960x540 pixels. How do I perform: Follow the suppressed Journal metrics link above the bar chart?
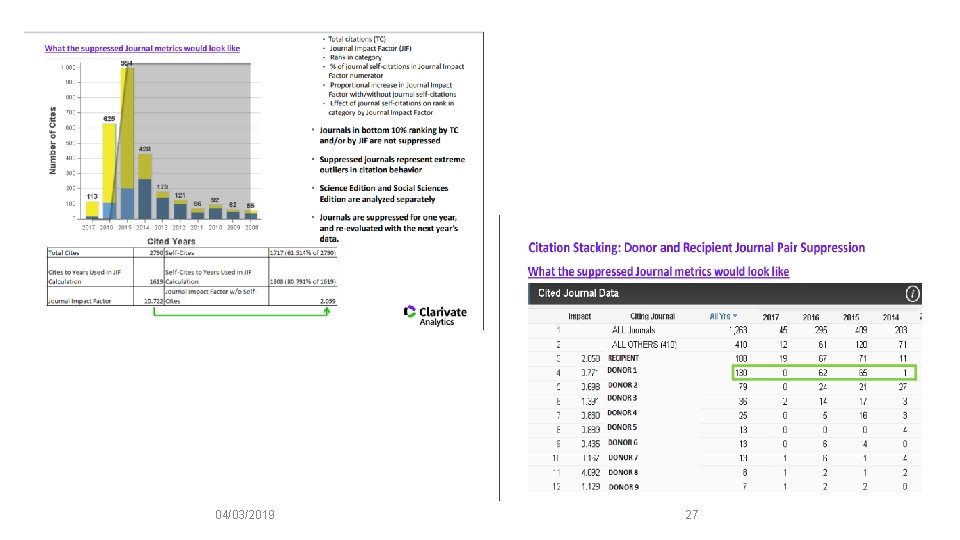[142, 48]
